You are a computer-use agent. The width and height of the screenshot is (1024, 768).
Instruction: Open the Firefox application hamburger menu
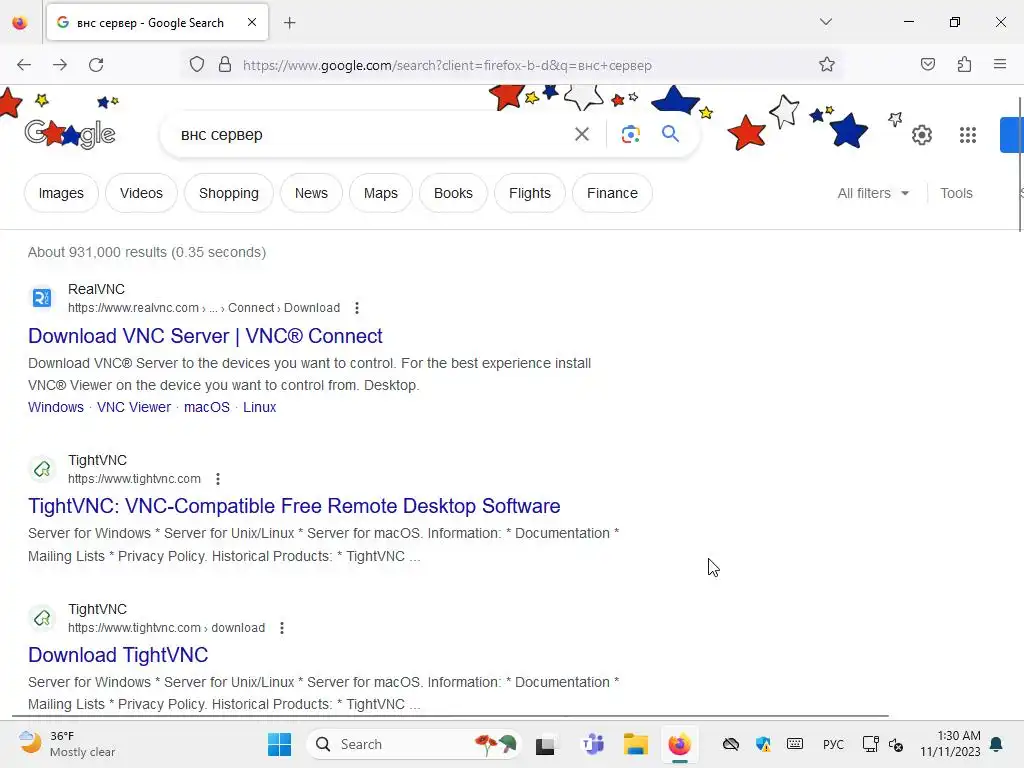1000,65
